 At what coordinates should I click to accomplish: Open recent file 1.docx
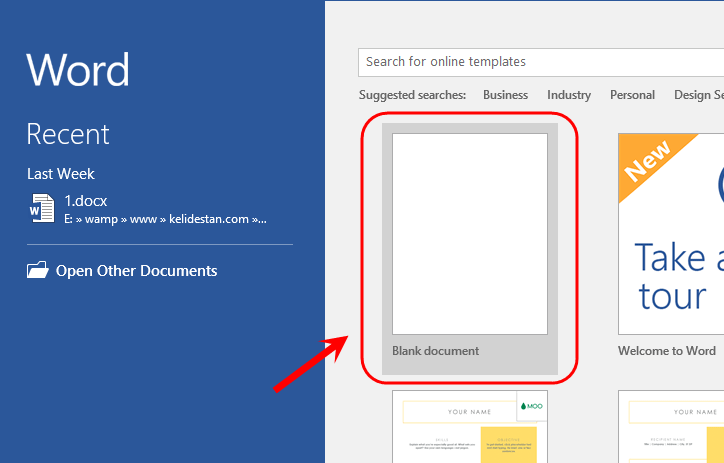point(160,209)
